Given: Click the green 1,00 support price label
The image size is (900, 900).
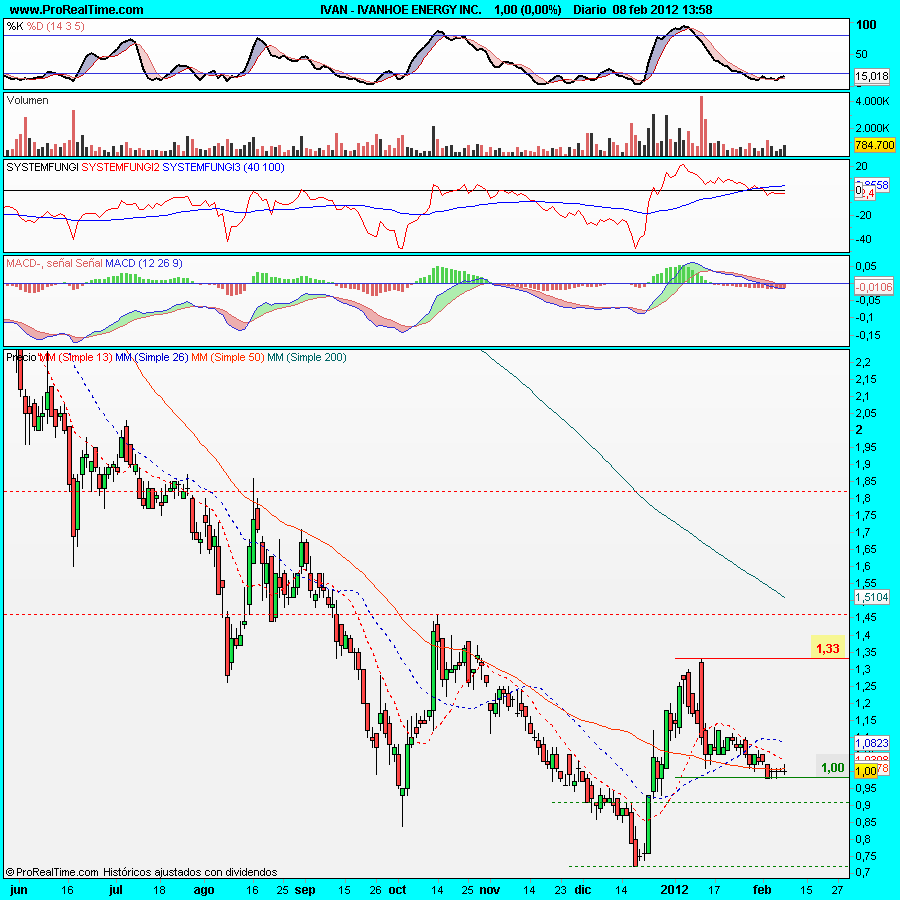Looking at the screenshot, I should 832,767.
